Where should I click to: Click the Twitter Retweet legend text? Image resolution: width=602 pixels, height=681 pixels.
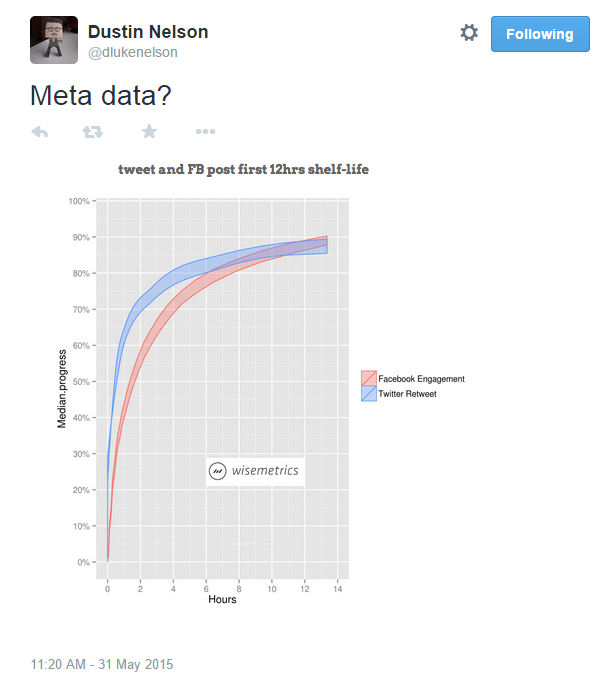pyautogui.click(x=407, y=394)
